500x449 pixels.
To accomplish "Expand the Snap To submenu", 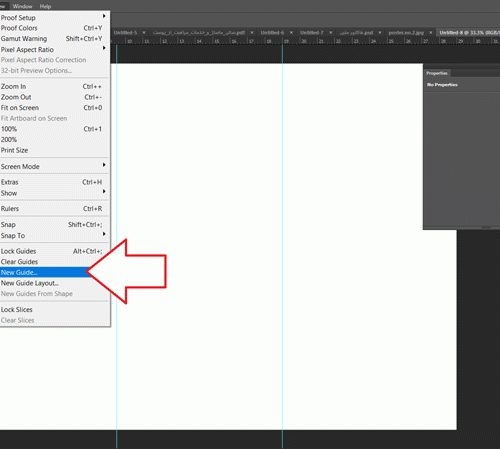I will (55, 235).
